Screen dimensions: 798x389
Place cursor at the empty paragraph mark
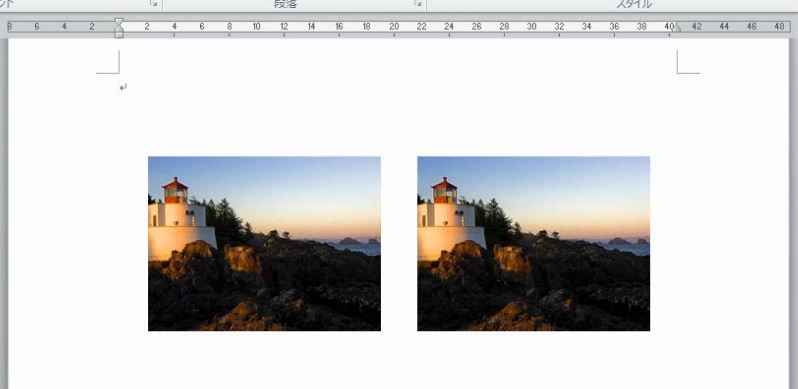point(123,88)
